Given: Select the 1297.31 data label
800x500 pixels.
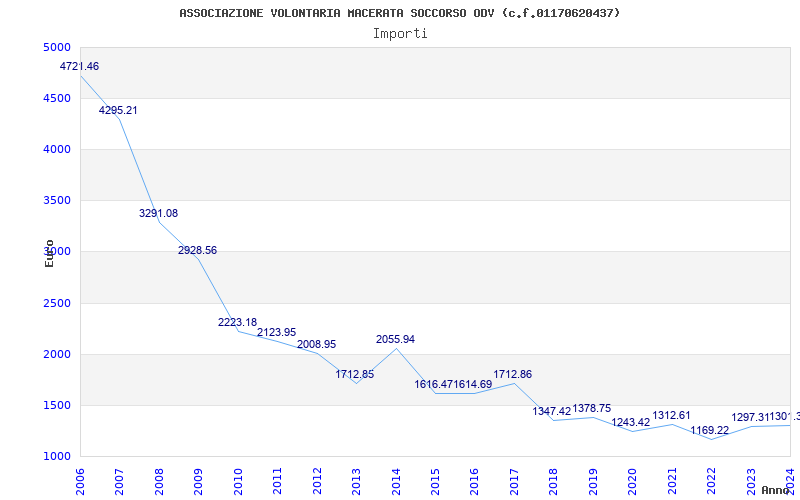Looking at the screenshot, I should (x=750, y=417).
